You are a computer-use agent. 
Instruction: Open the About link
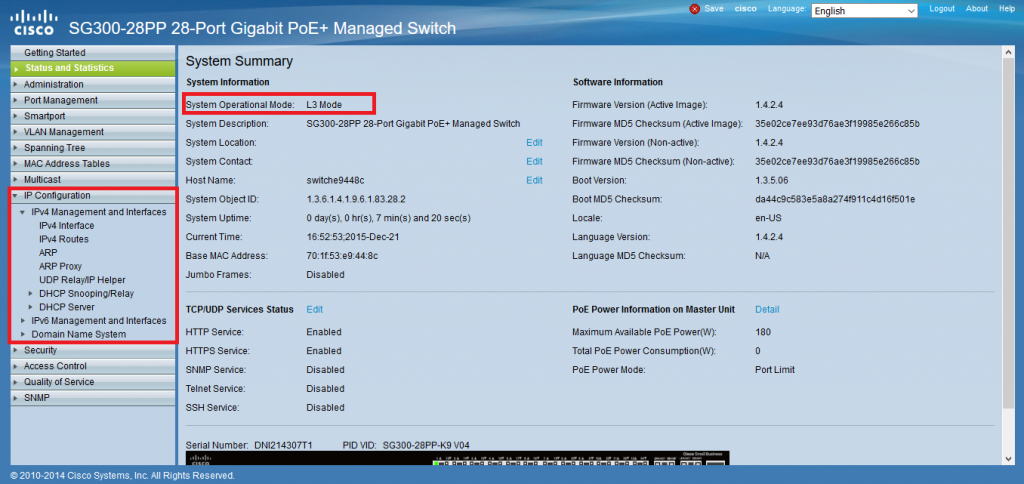pos(977,8)
